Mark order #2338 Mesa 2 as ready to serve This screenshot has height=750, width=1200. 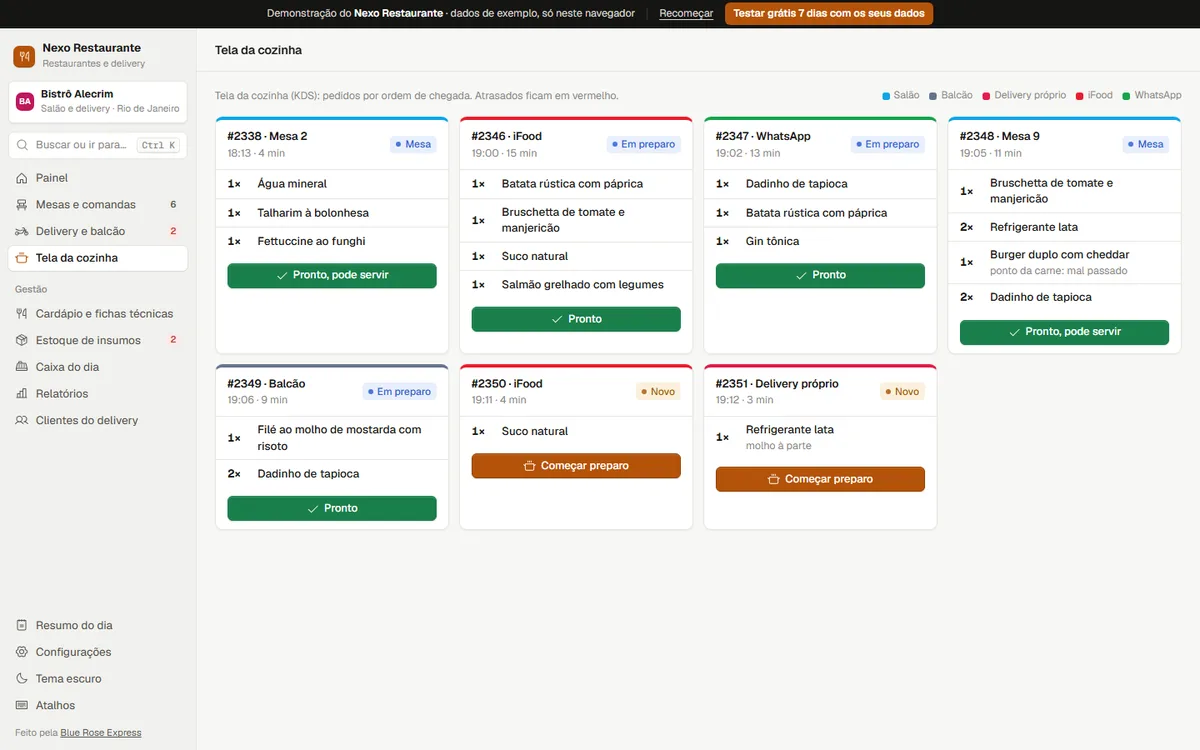(x=332, y=275)
